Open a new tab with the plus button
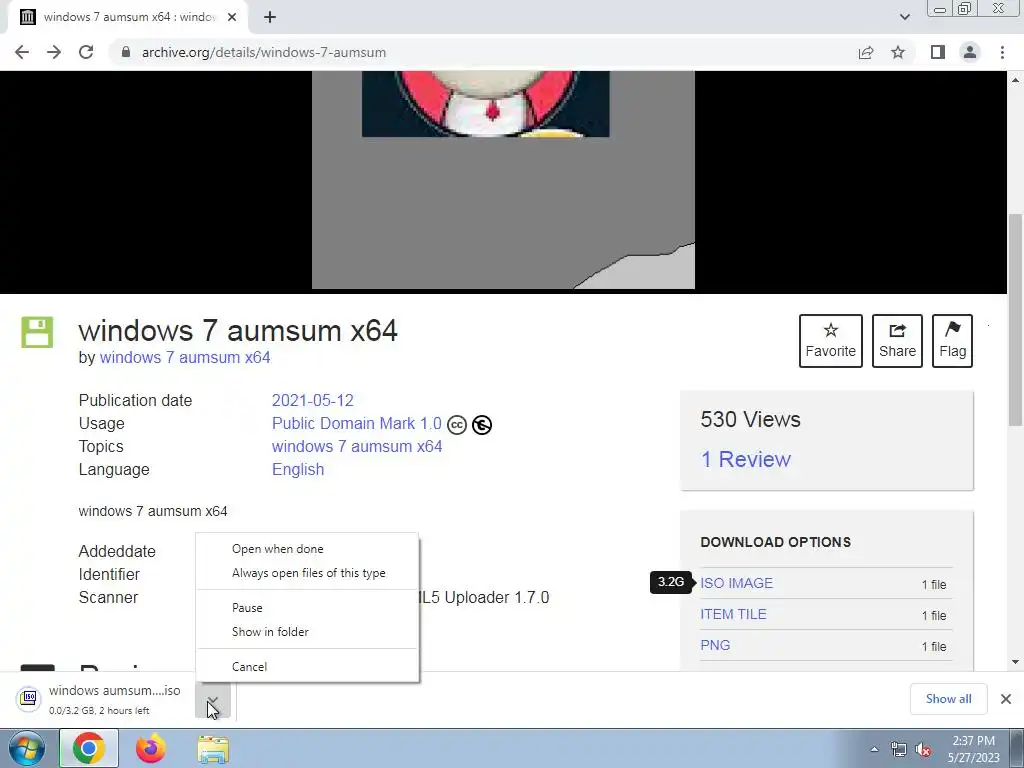 coord(270,17)
